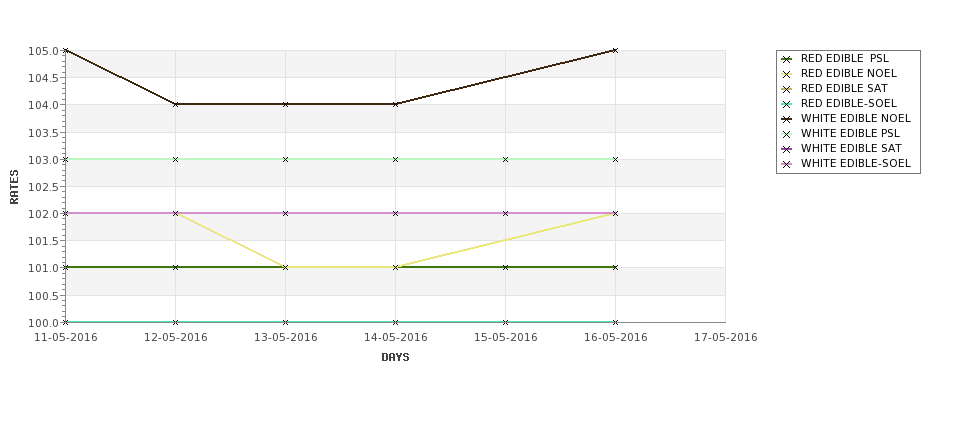Toggle the WHITE EDIBLE PSL series label
This screenshot has height=429, width=975.
(850, 134)
